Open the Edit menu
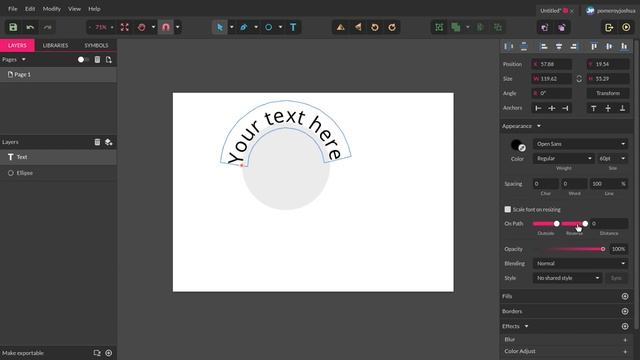This screenshot has width=640, height=360. [30, 9]
